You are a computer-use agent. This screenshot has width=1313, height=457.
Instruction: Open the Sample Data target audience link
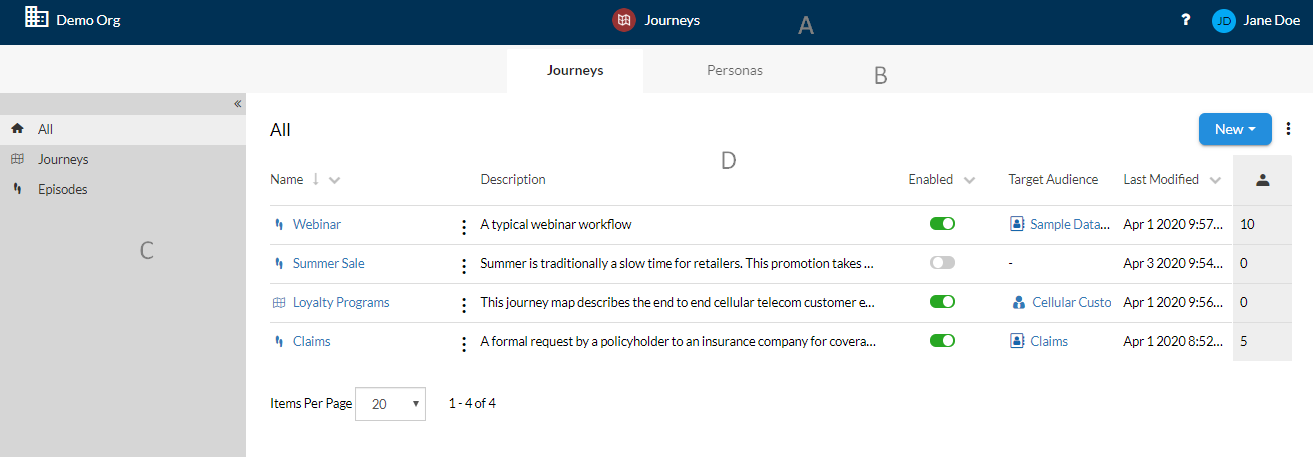click(x=1070, y=225)
